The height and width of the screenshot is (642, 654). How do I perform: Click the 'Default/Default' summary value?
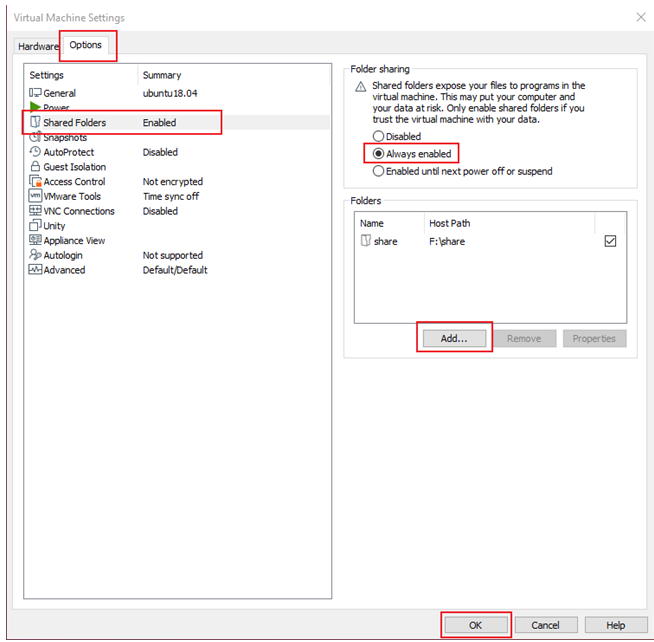[x=175, y=270]
